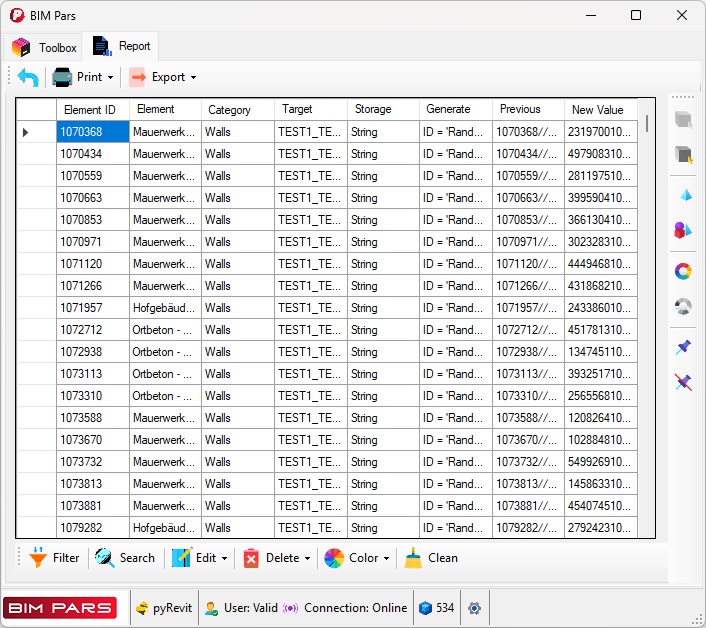This screenshot has height=628, width=706.
Task: Click the crossed-out pin icon
Action: 683,383
